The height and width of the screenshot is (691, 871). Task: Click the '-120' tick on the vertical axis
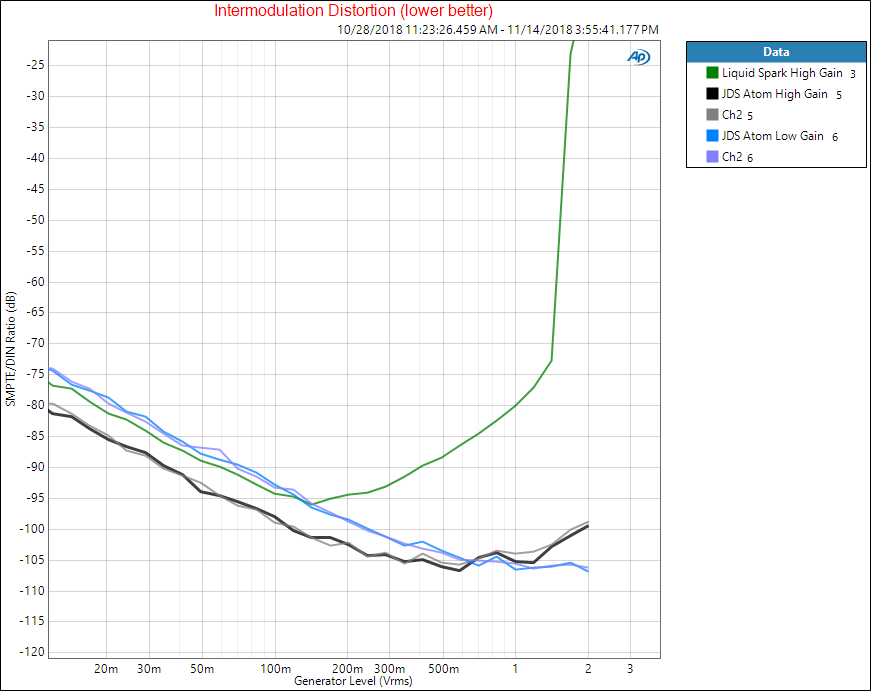point(32,652)
